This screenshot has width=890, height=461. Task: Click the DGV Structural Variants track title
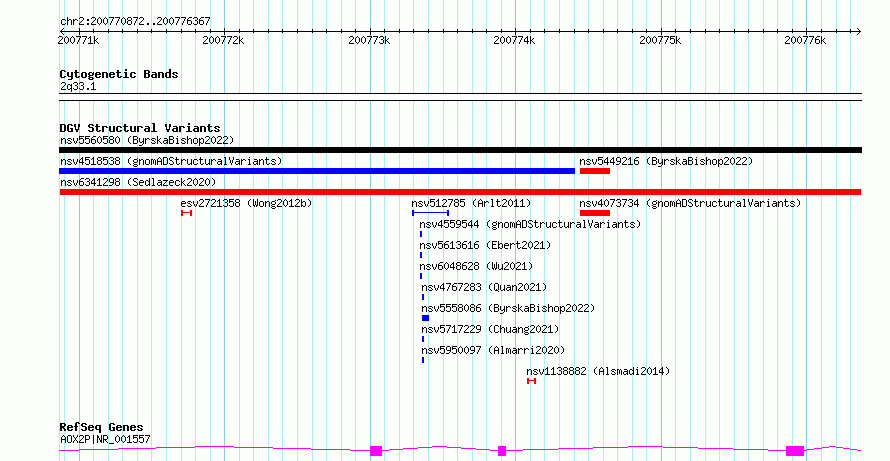click(140, 128)
